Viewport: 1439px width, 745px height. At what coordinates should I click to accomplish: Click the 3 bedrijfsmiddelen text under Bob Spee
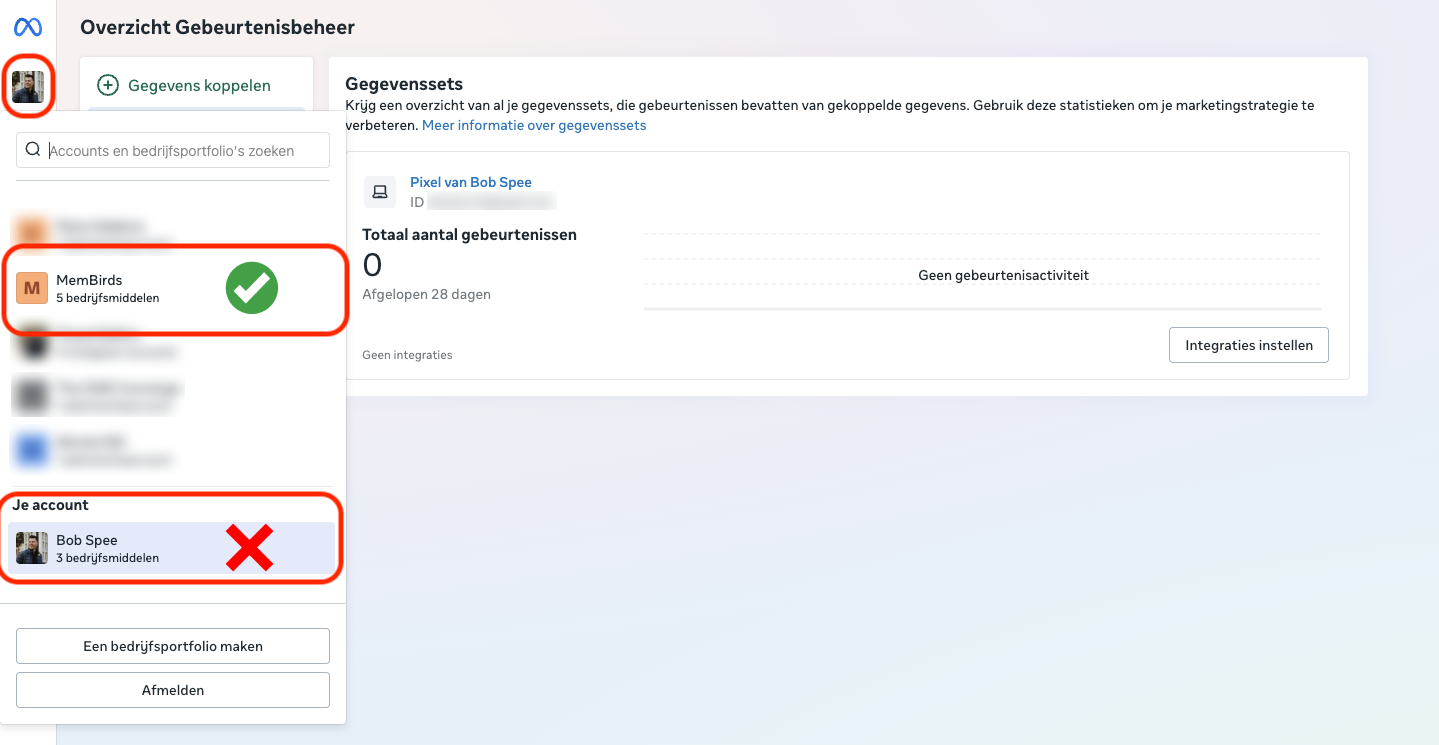(107, 558)
